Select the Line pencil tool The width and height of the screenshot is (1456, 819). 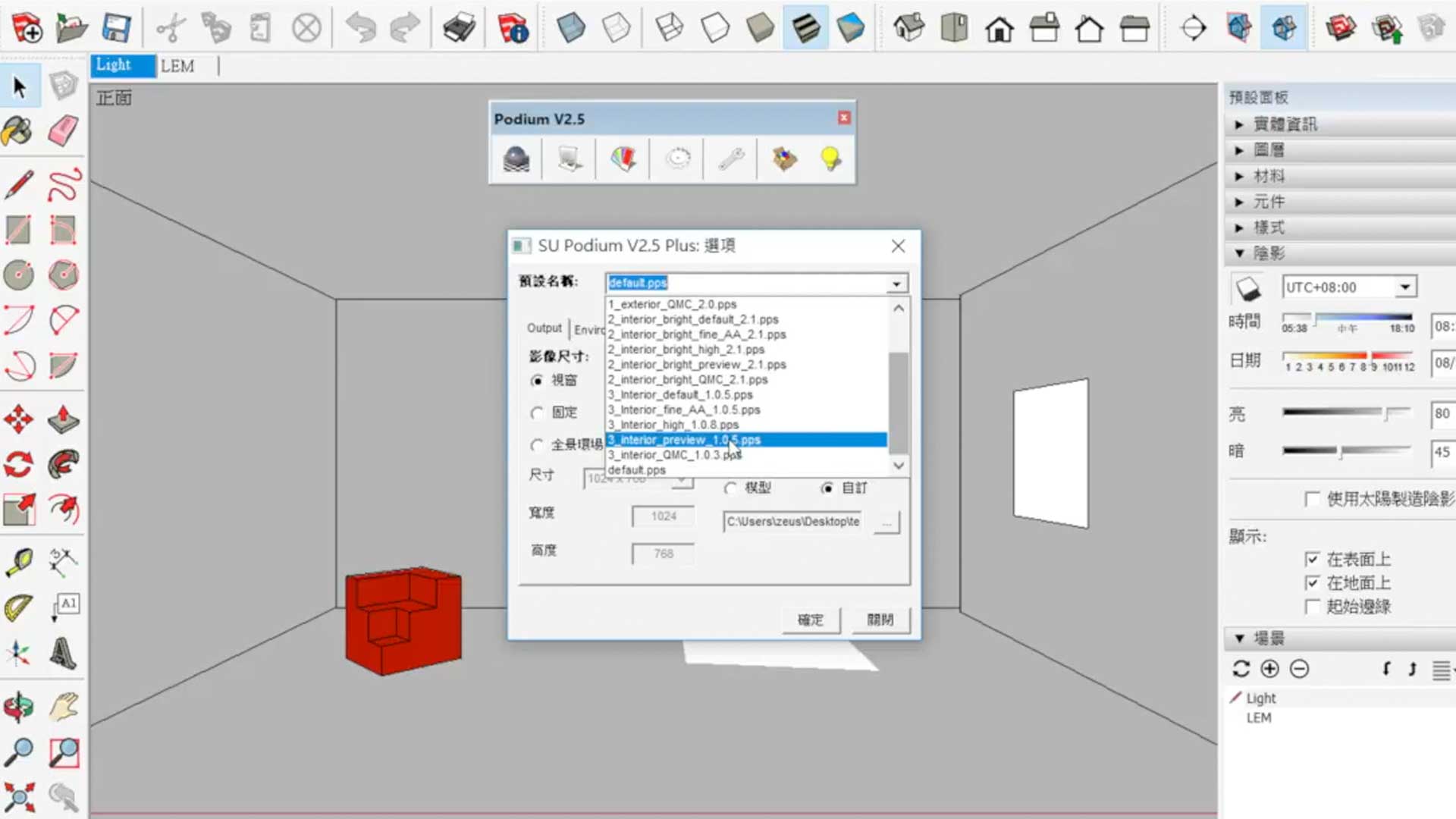point(18,184)
